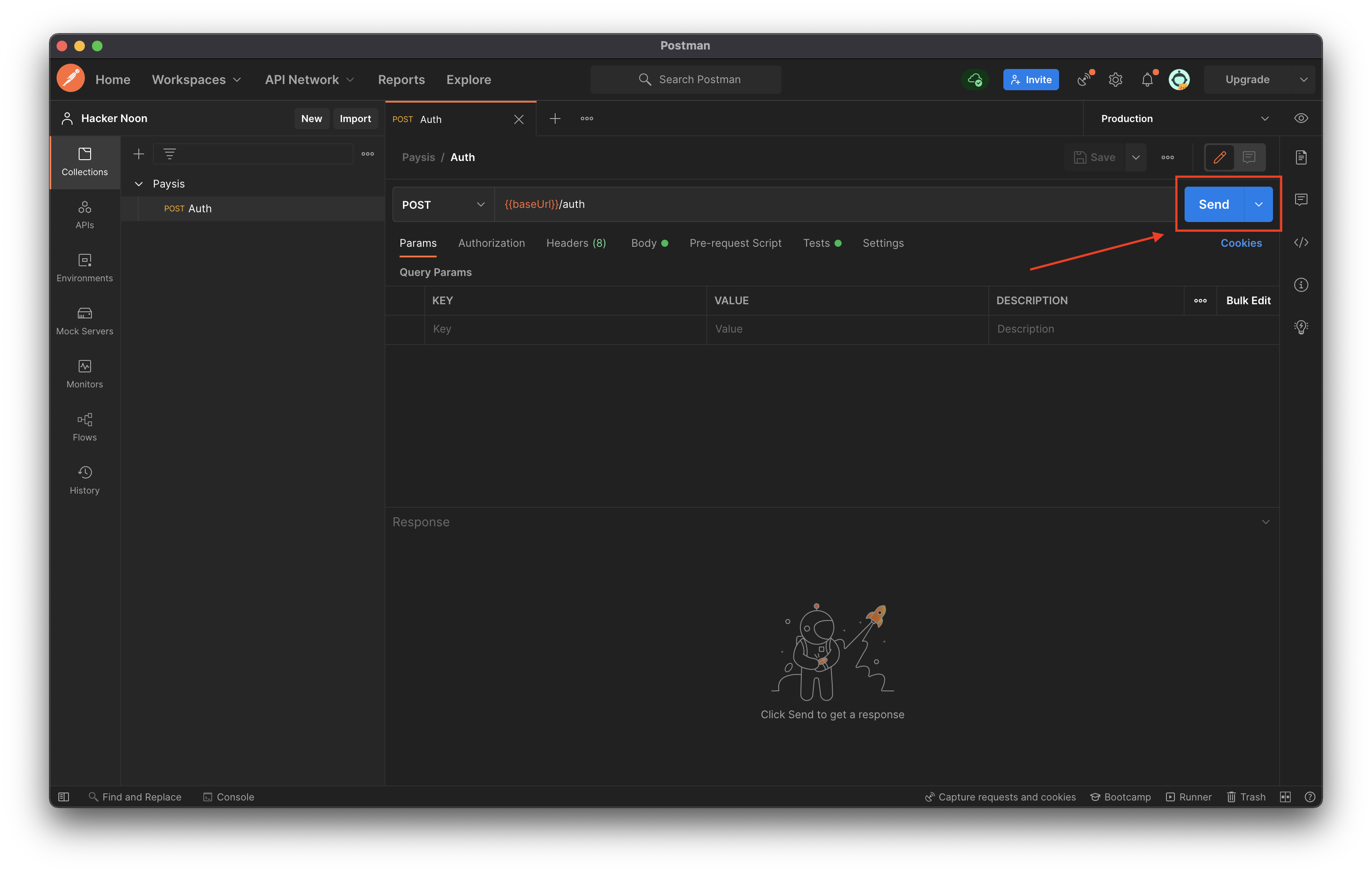Open the Mock Servers sidebar panel

pyautogui.click(x=84, y=321)
